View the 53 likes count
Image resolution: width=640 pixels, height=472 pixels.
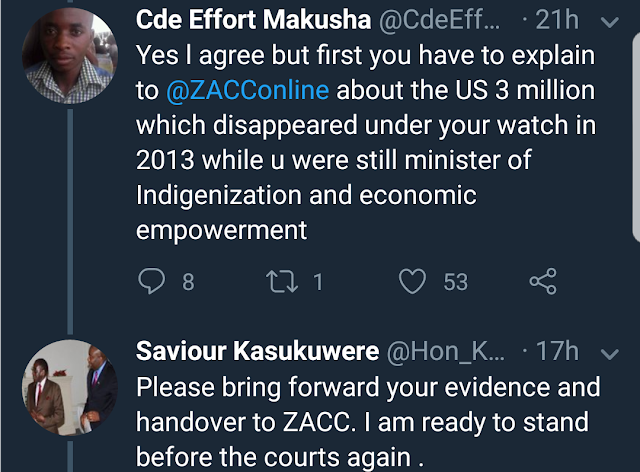[x=455, y=283]
